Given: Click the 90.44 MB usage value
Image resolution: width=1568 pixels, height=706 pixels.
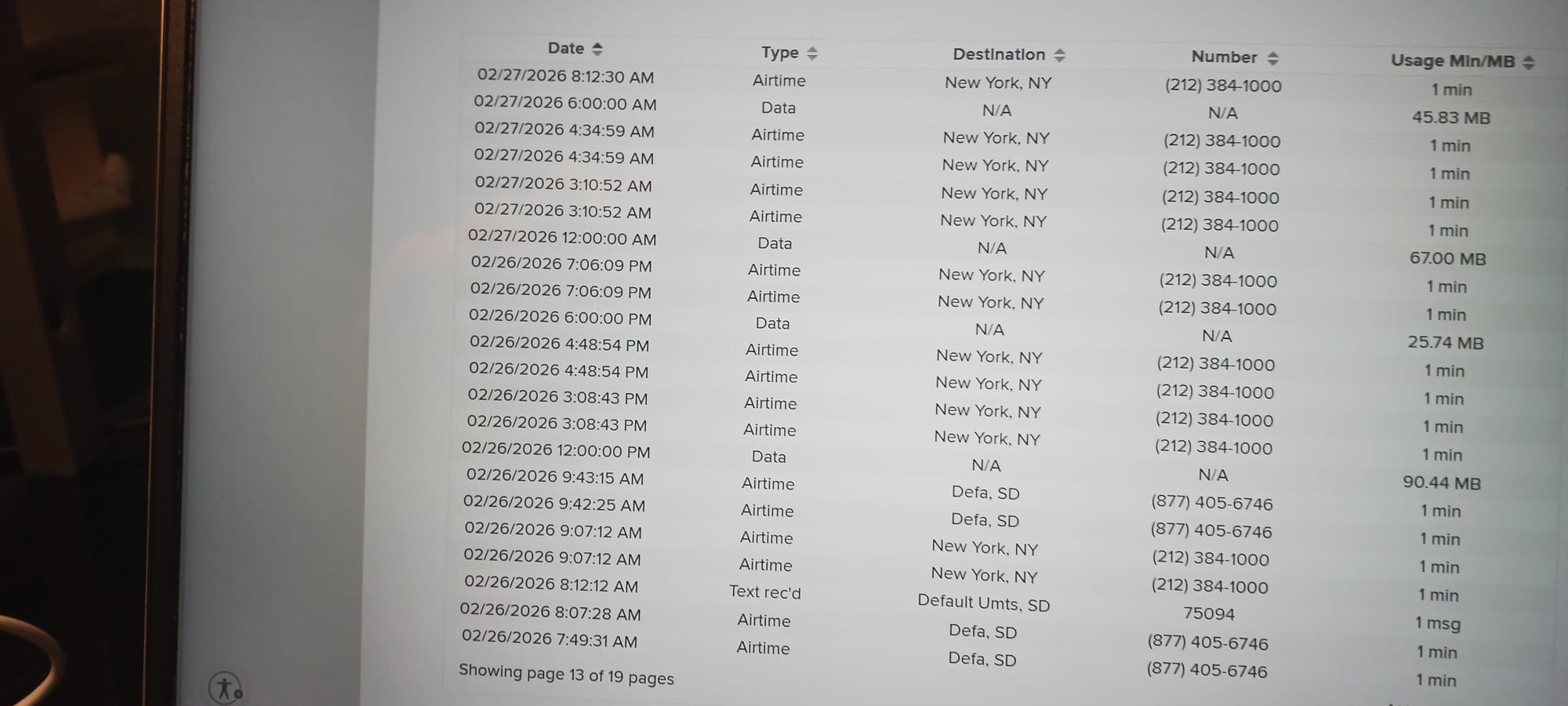Looking at the screenshot, I should pyautogui.click(x=1441, y=482).
